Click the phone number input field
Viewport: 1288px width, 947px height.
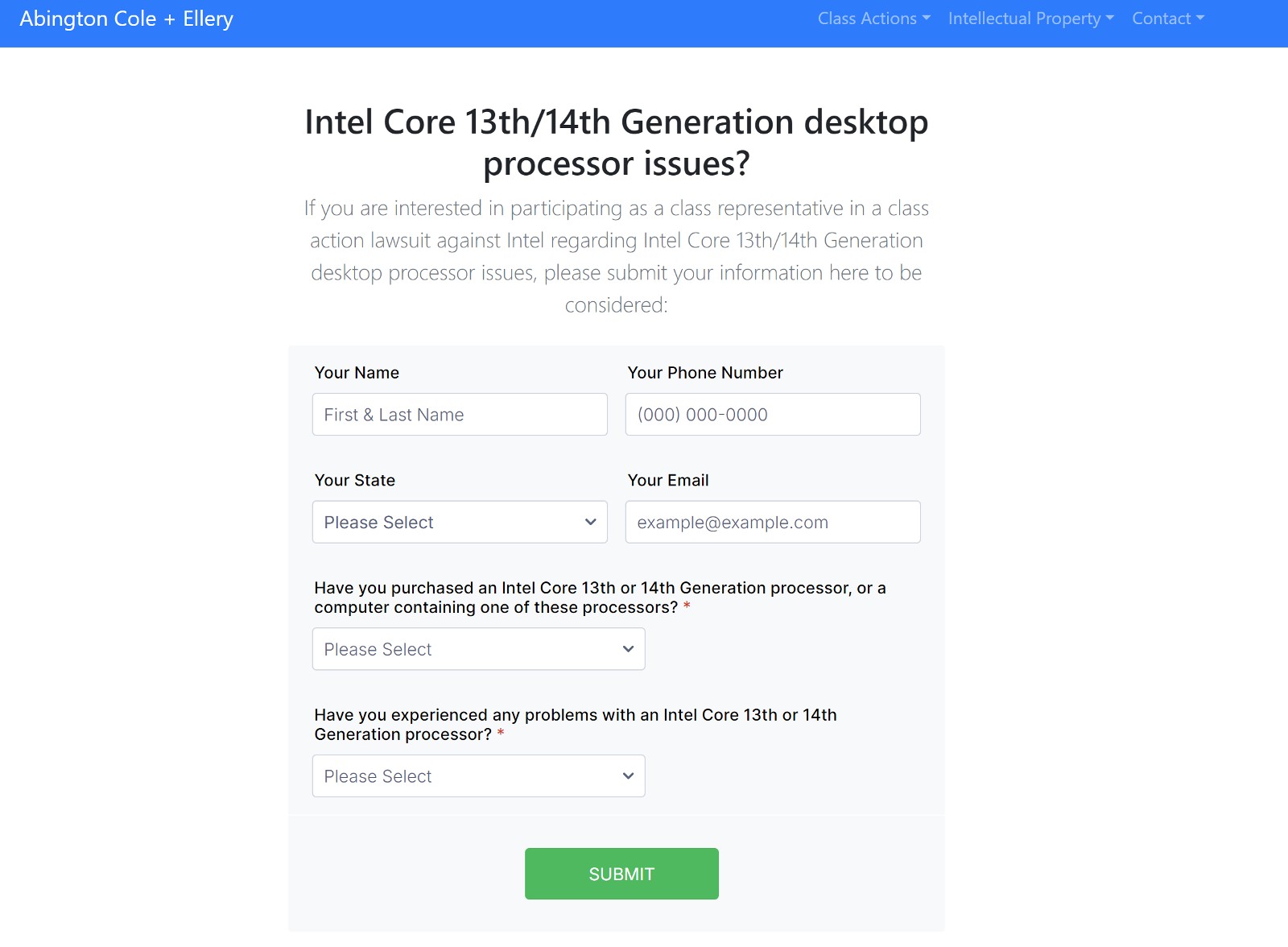[x=773, y=415]
